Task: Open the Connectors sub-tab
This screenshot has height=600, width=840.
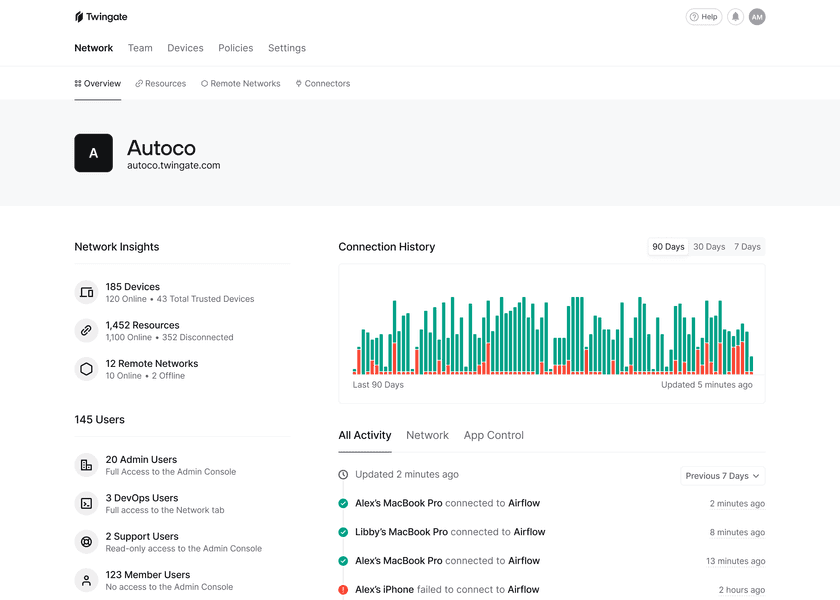Action: click(323, 84)
